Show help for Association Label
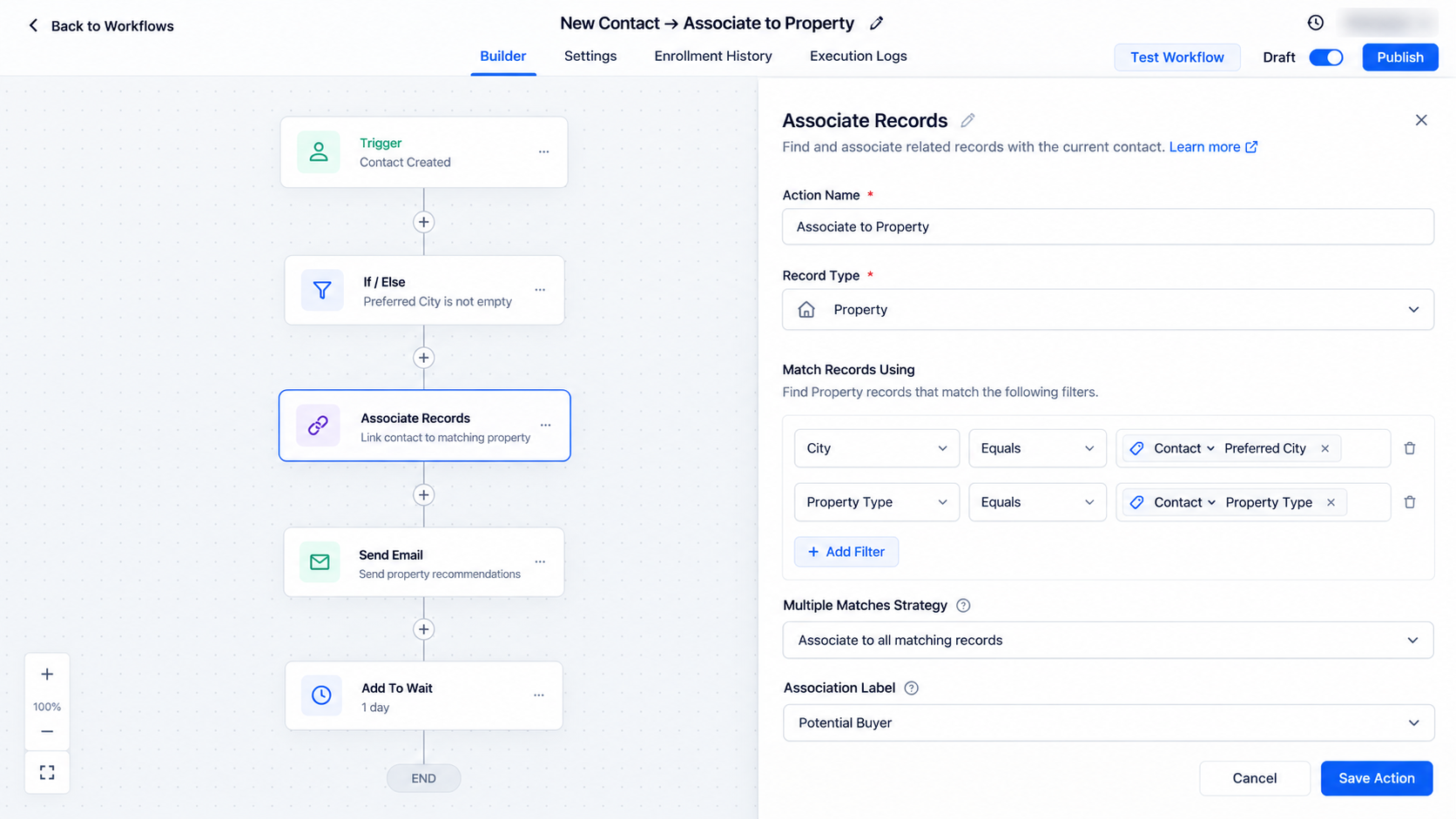The image size is (1456, 819). point(912,688)
